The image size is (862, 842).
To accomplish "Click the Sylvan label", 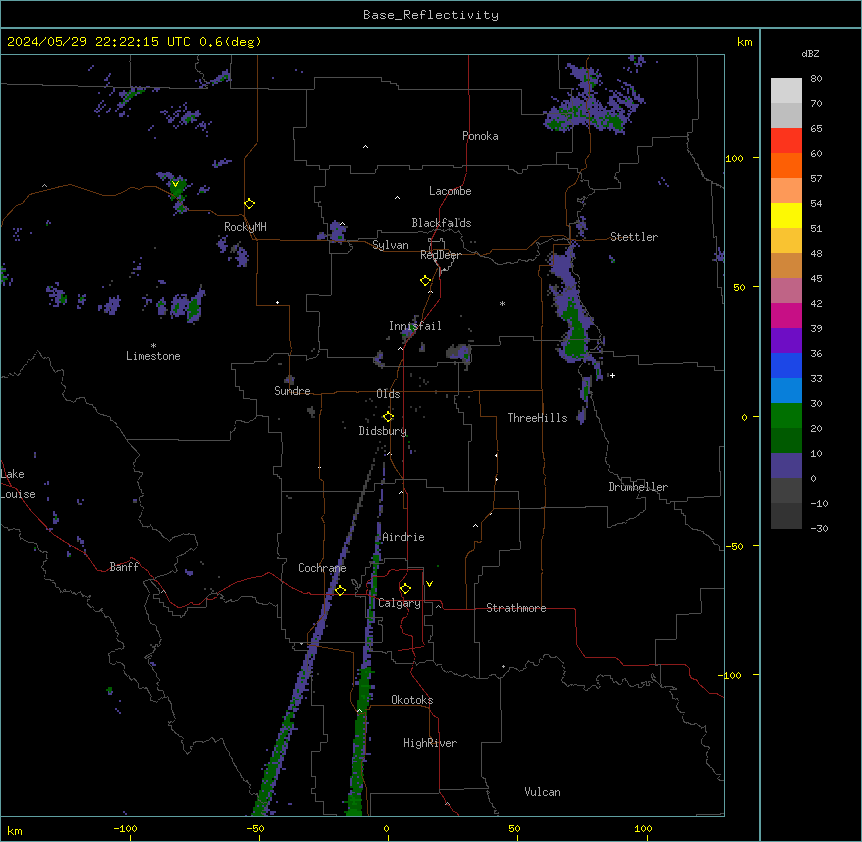I will [x=390, y=245].
